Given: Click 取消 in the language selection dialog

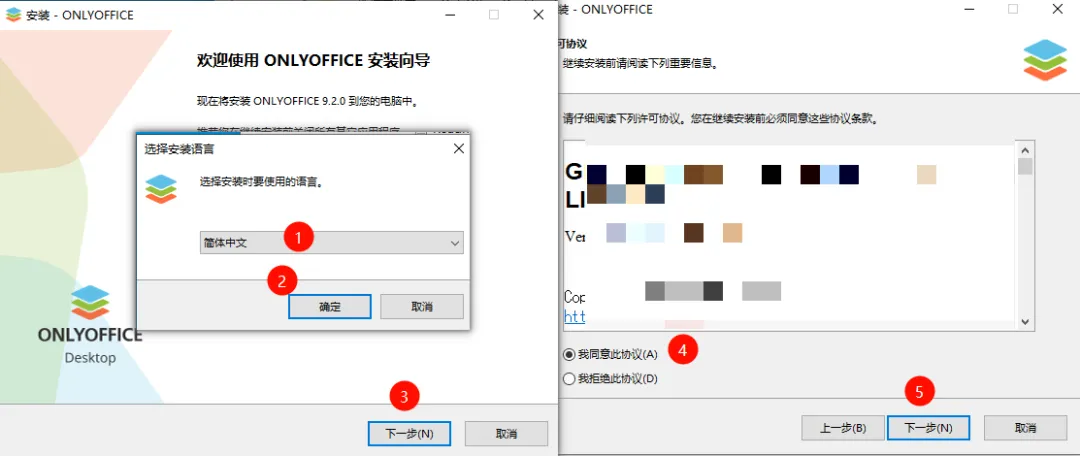Looking at the screenshot, I should (x=422, y=307).
